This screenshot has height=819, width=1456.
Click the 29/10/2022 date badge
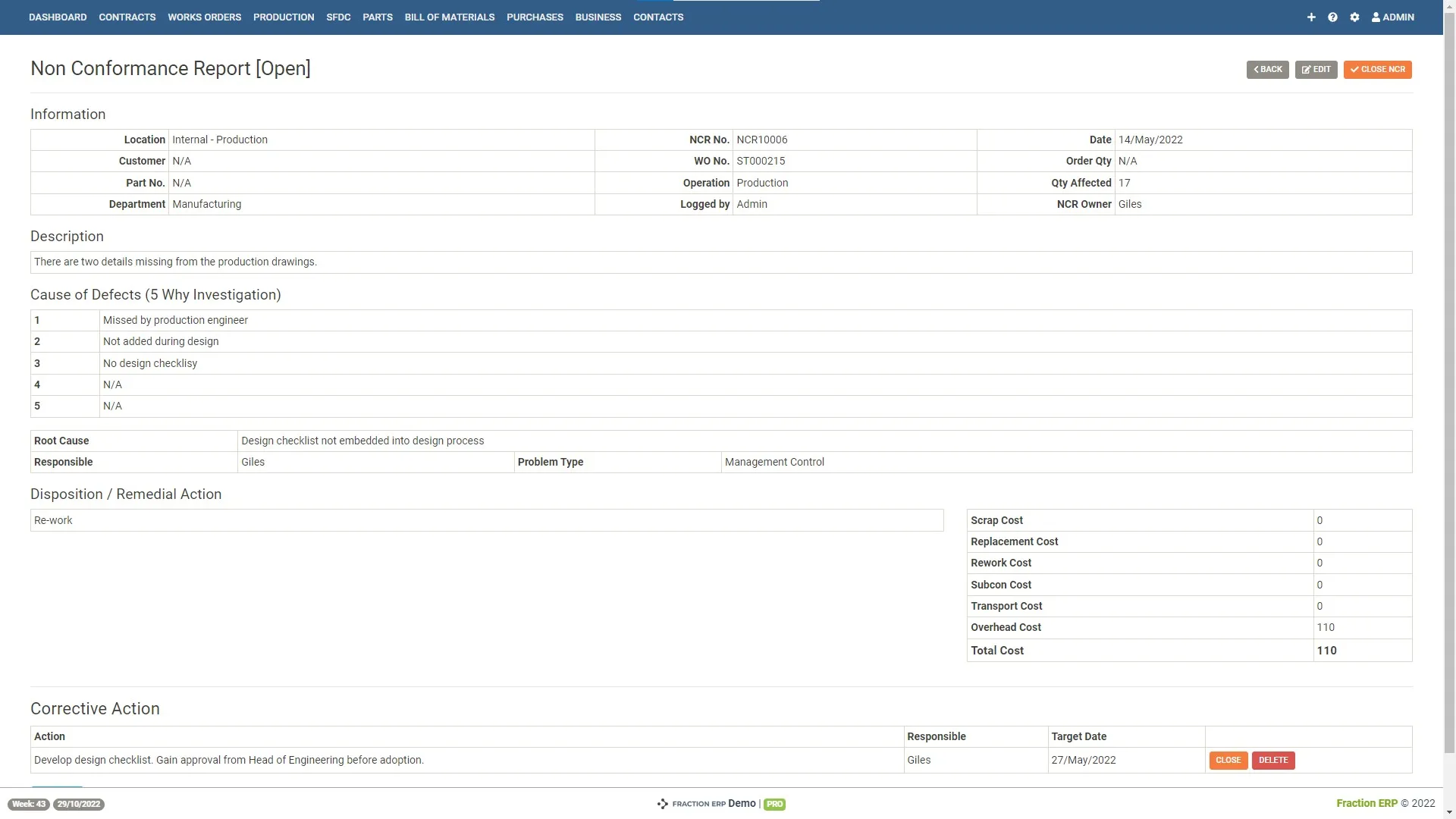click(x=79, y=804)
